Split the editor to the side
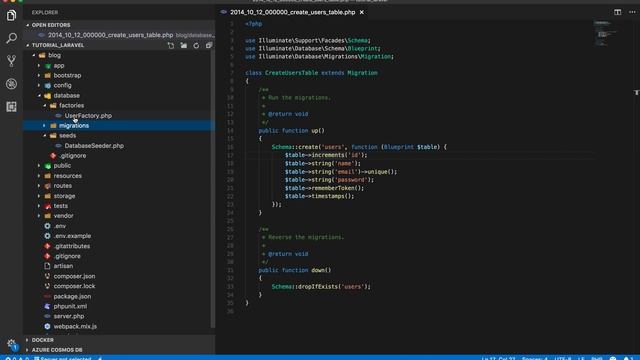The image size is (640, 360). click(618, 12)
